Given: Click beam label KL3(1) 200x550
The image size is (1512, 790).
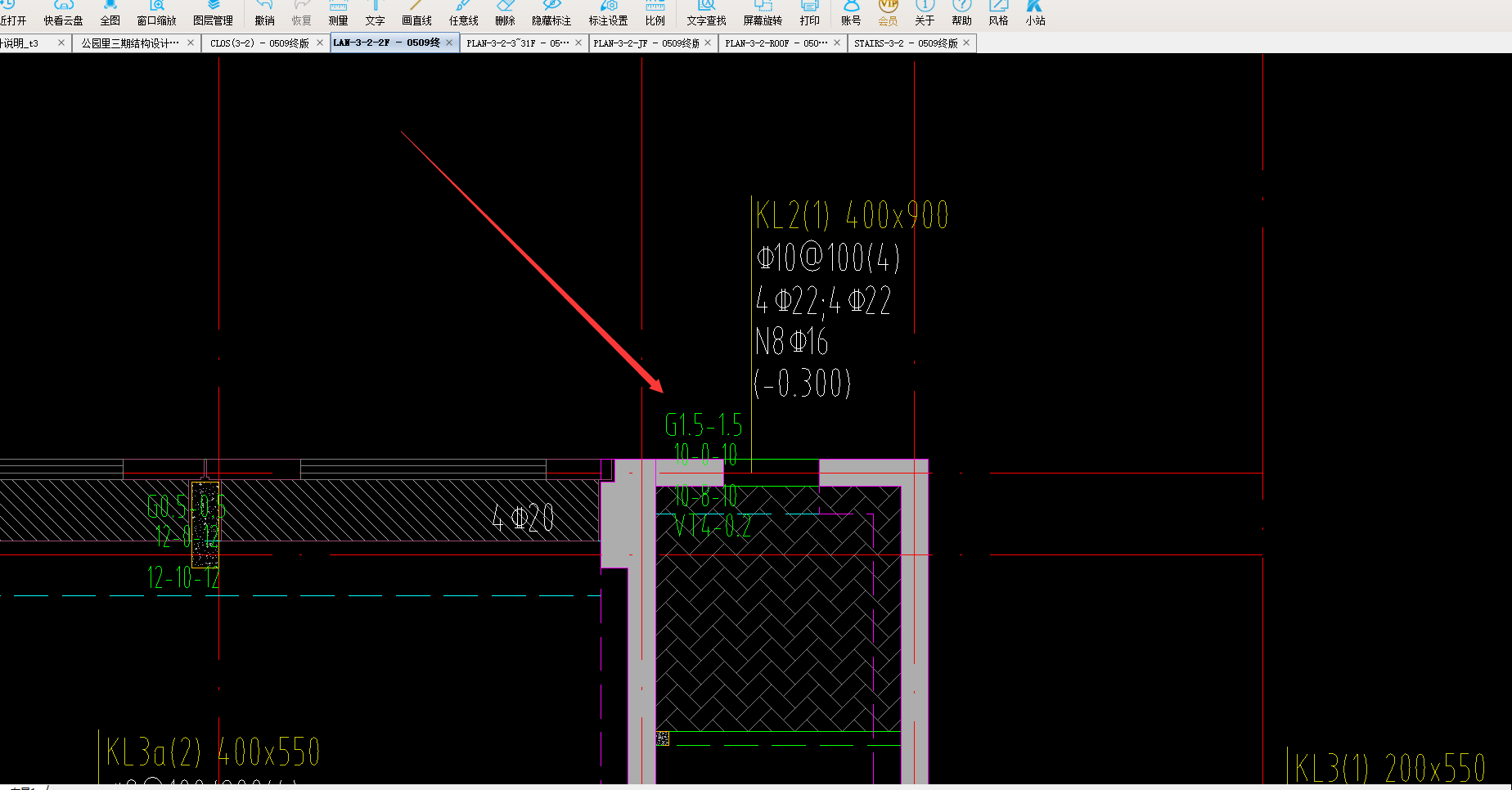Looking at the screenshot, I should [x=1390, y=768].
